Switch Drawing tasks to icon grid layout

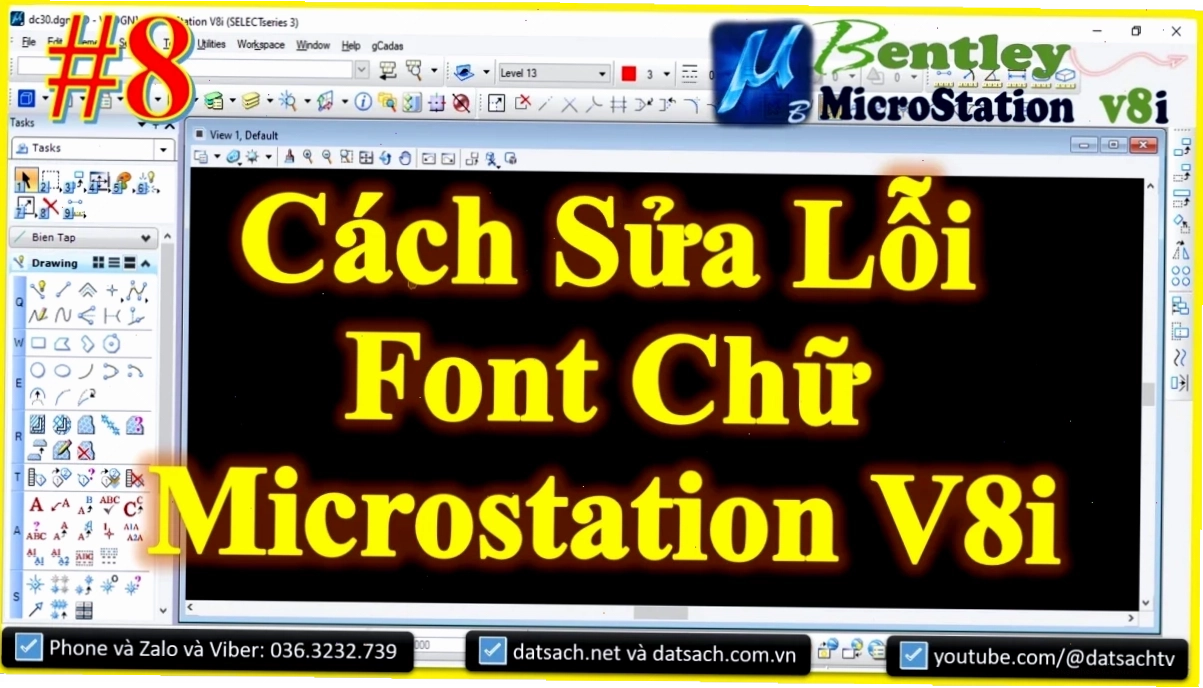click(99, 263)
